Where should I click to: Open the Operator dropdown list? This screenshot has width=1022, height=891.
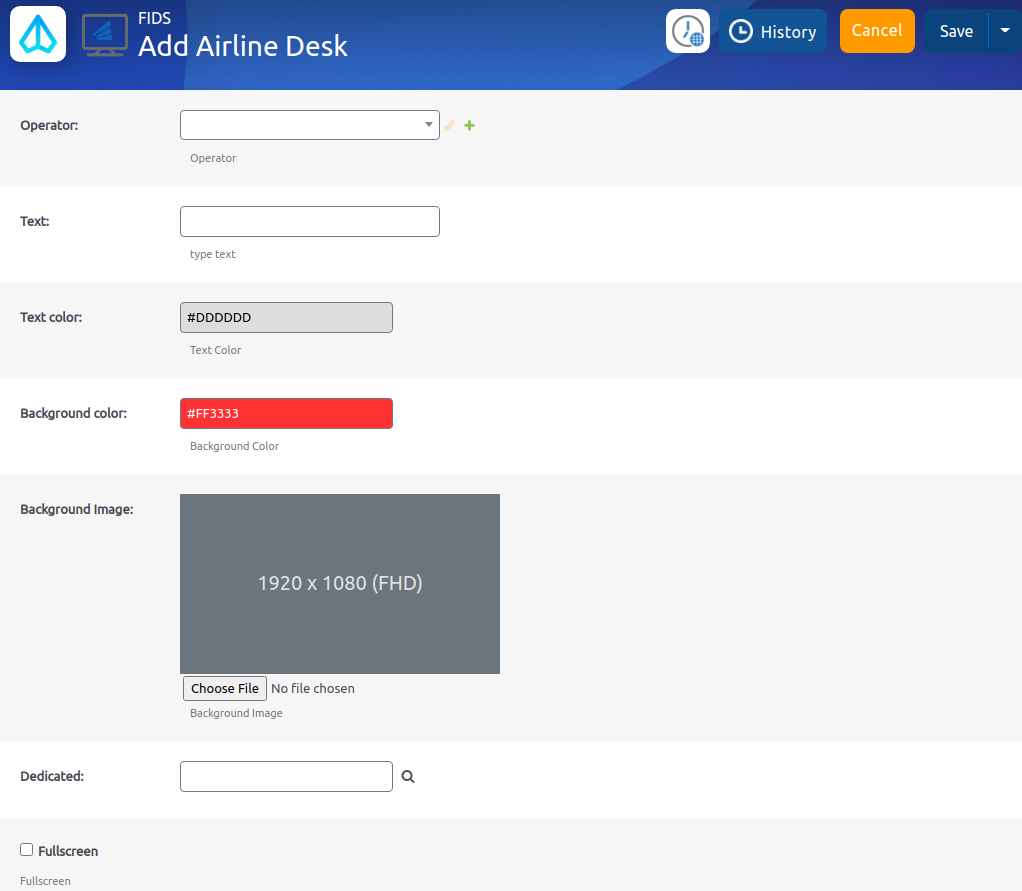tap(310, 125)
